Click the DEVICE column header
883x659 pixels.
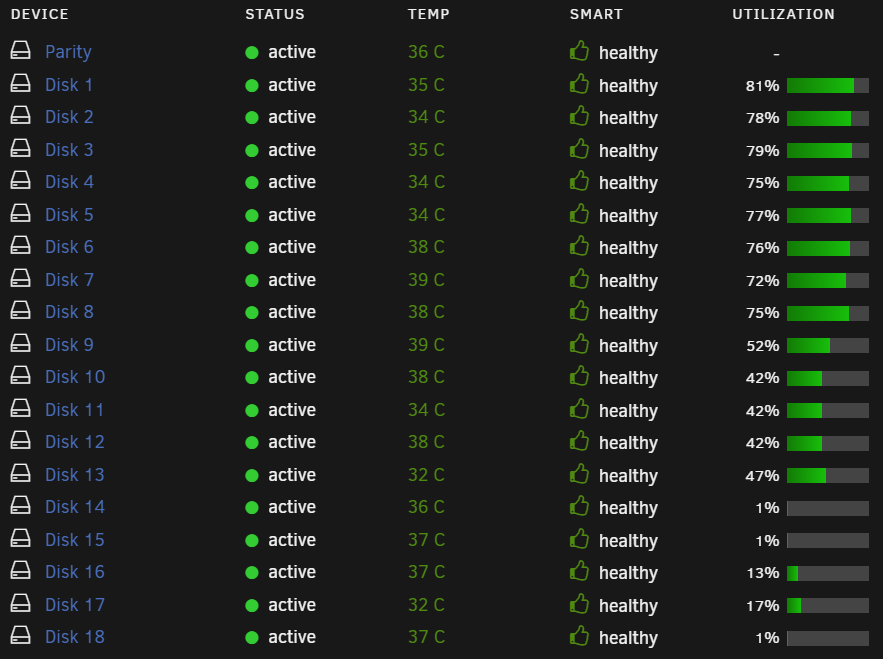(39, 14)
